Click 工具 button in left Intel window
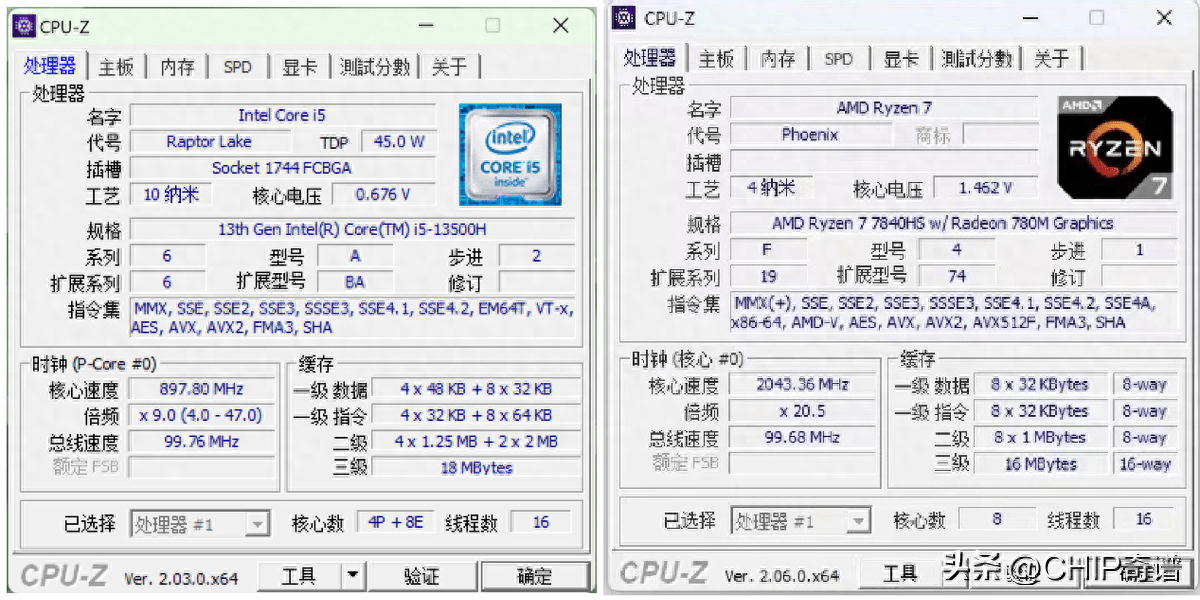Image resolution: width=1200 pixels, height=600 pixels. pyautogui.click(x=299, y=575)
